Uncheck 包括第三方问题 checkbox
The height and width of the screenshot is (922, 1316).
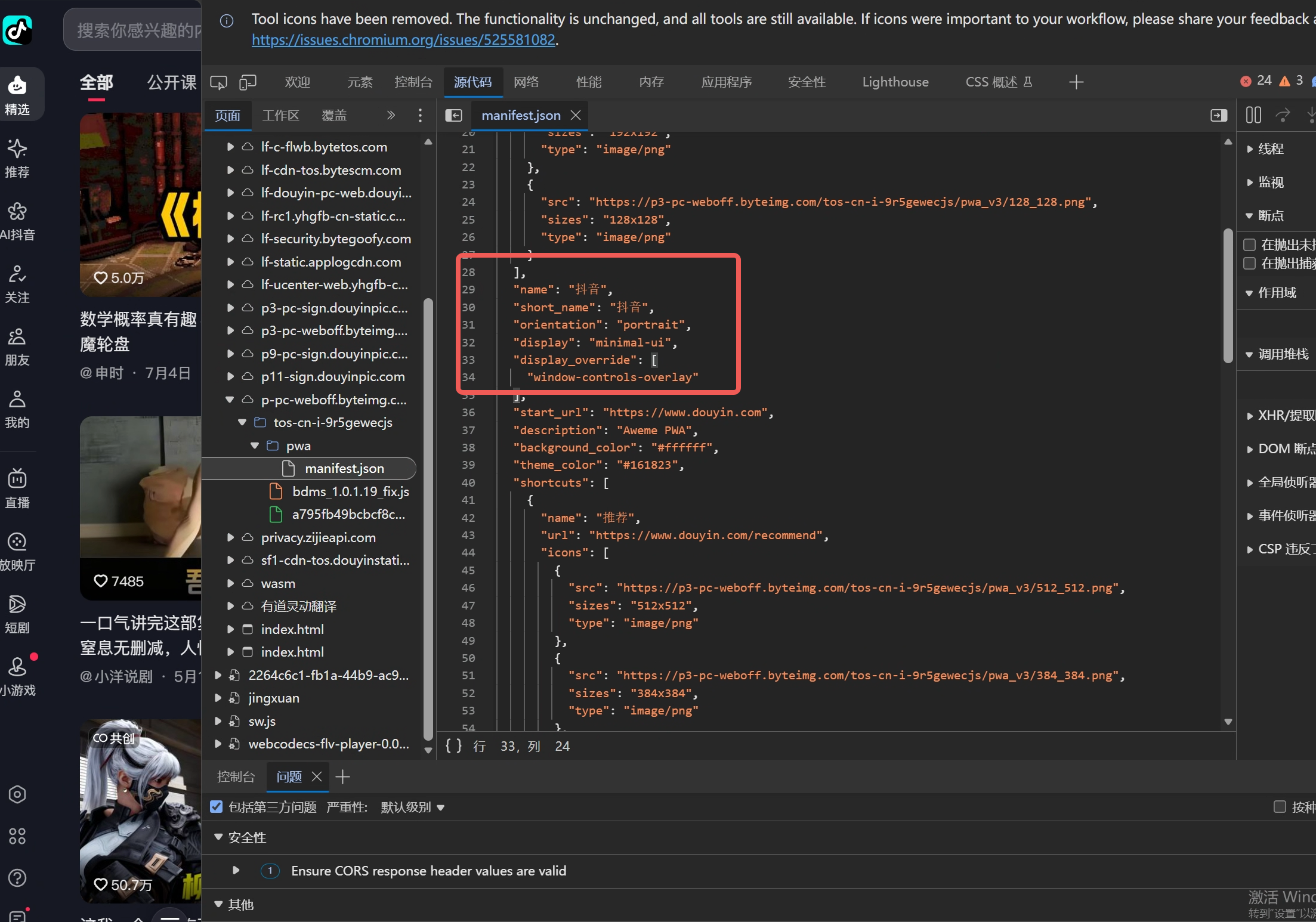click(216, 807)
